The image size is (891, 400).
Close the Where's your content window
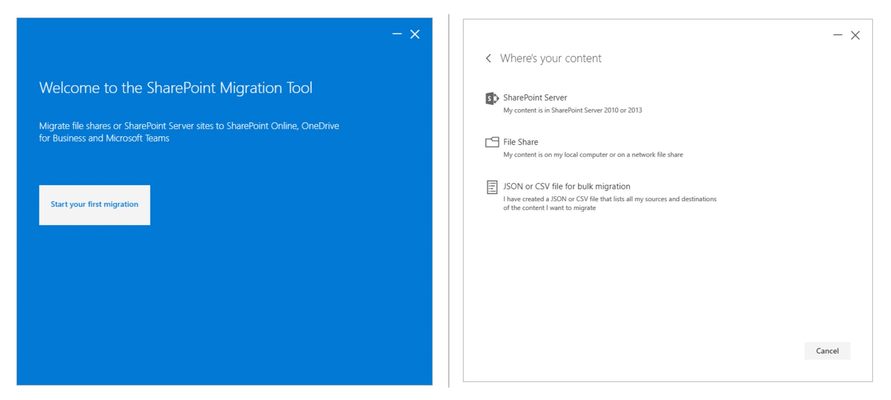tap(855, 35)
